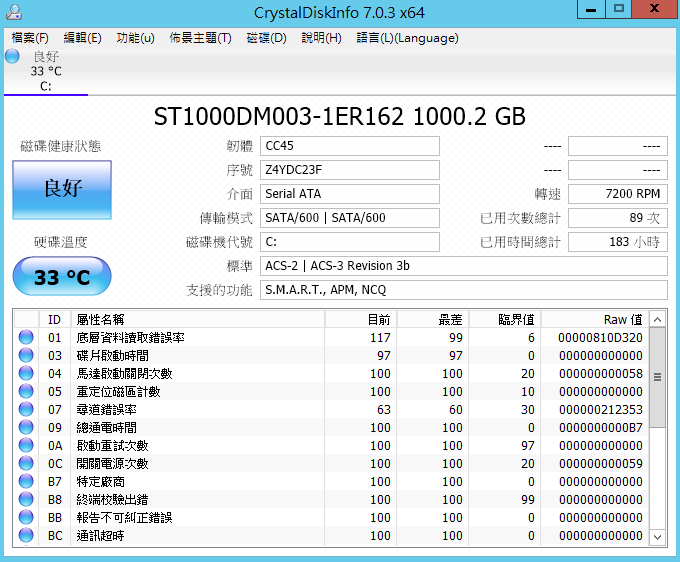Image resolution: width=680 pixels, height=562 pixels.
Task: Open the 磁碟(D) menu
Action: (266, 38)
